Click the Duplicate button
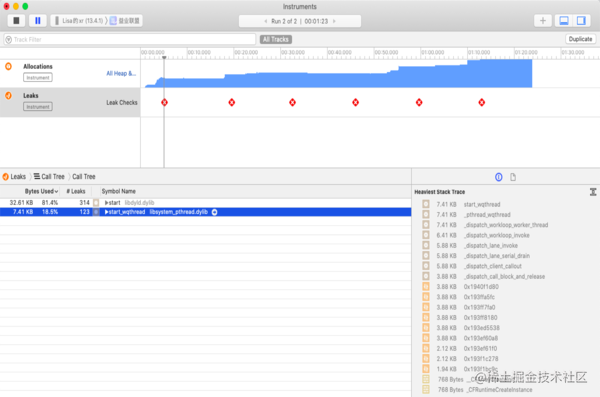 pos(580,39)
